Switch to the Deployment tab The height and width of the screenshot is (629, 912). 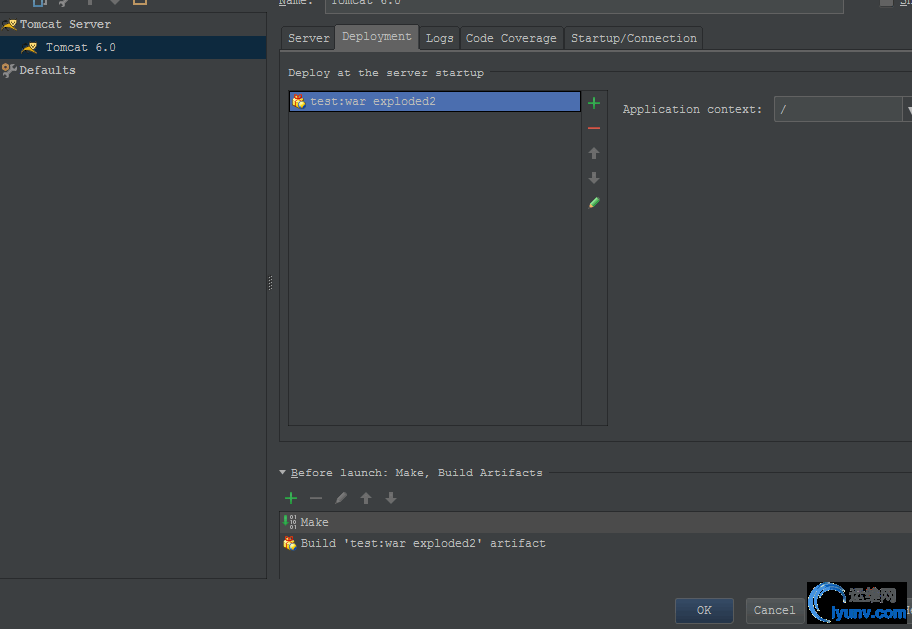tap(376, 37)
